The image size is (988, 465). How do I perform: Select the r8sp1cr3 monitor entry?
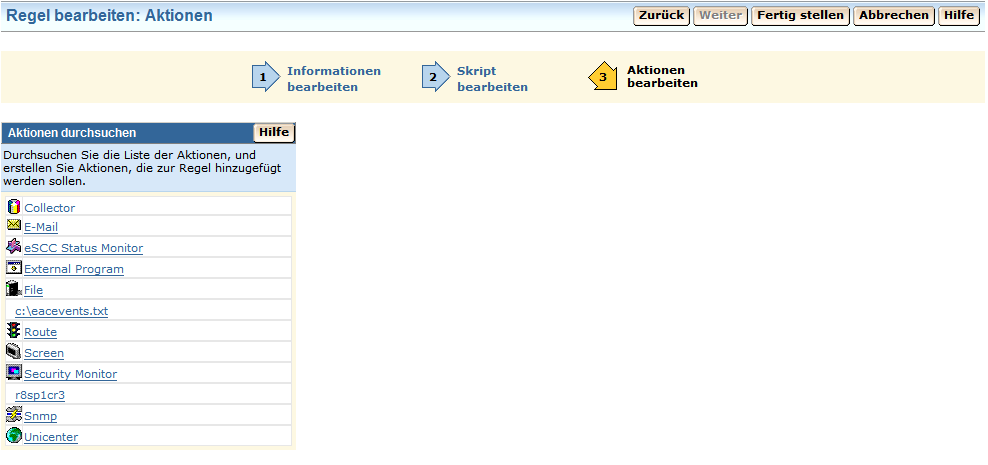pos(40,395)
